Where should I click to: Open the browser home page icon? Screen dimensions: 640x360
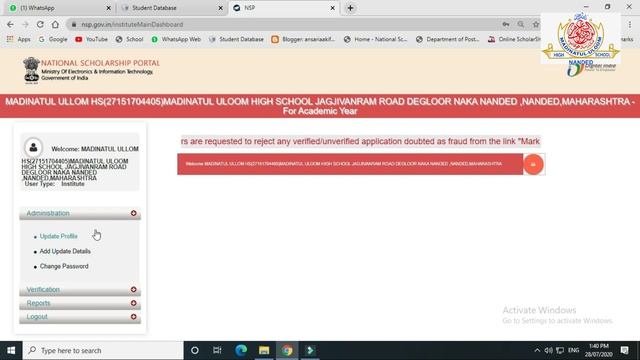tap(55, 24)
